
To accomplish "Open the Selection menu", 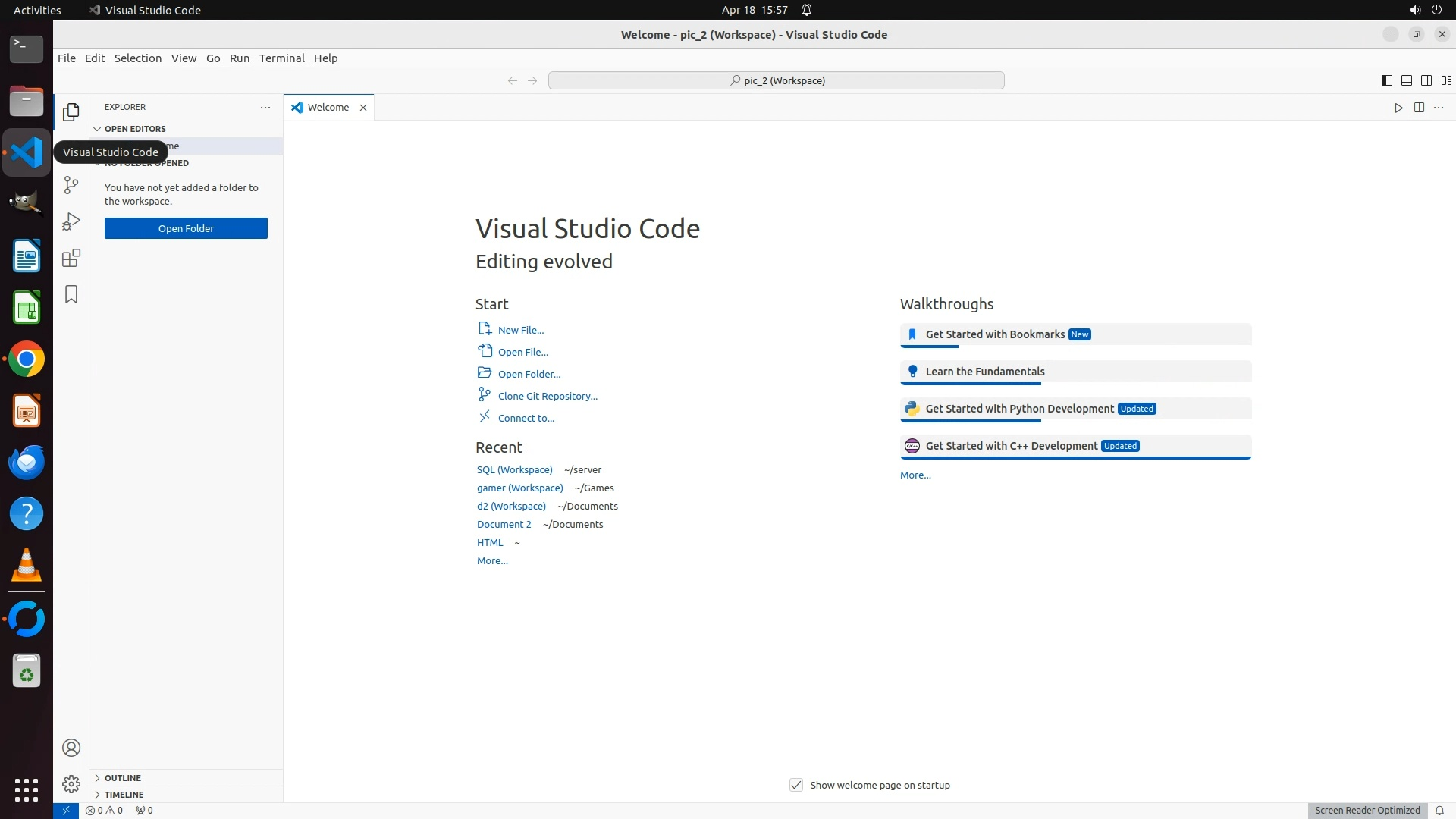I will click(x=137, y=58).
